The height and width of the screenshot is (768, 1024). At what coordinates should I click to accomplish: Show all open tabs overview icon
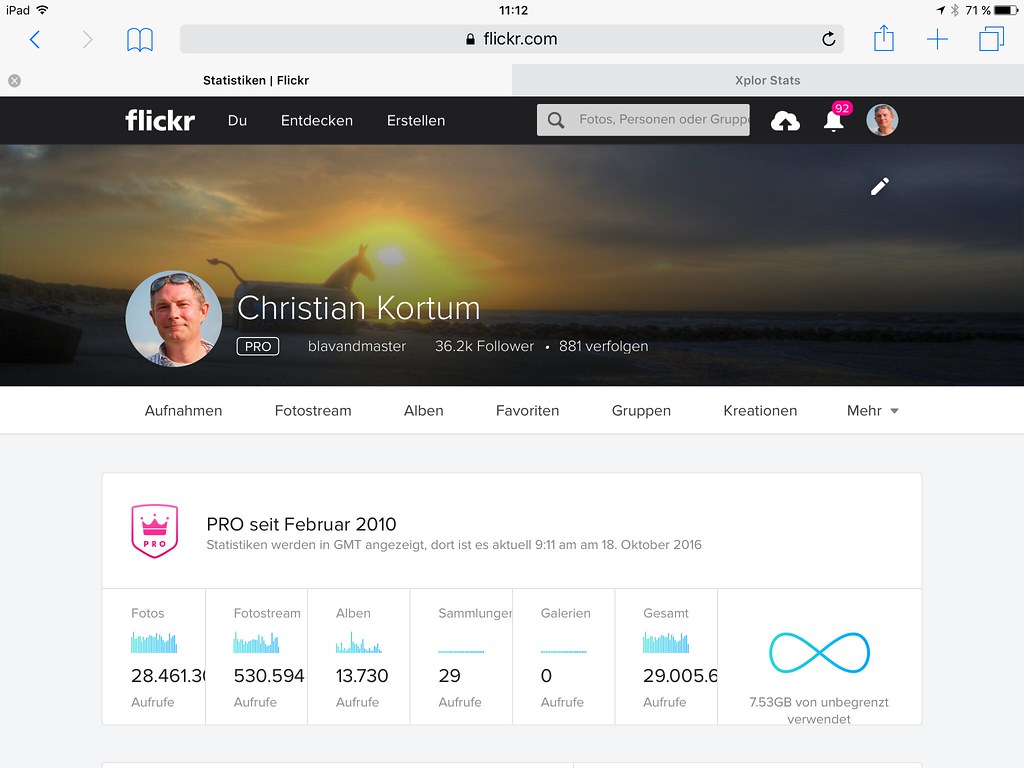pyautogui.click(x=991, y=39)
